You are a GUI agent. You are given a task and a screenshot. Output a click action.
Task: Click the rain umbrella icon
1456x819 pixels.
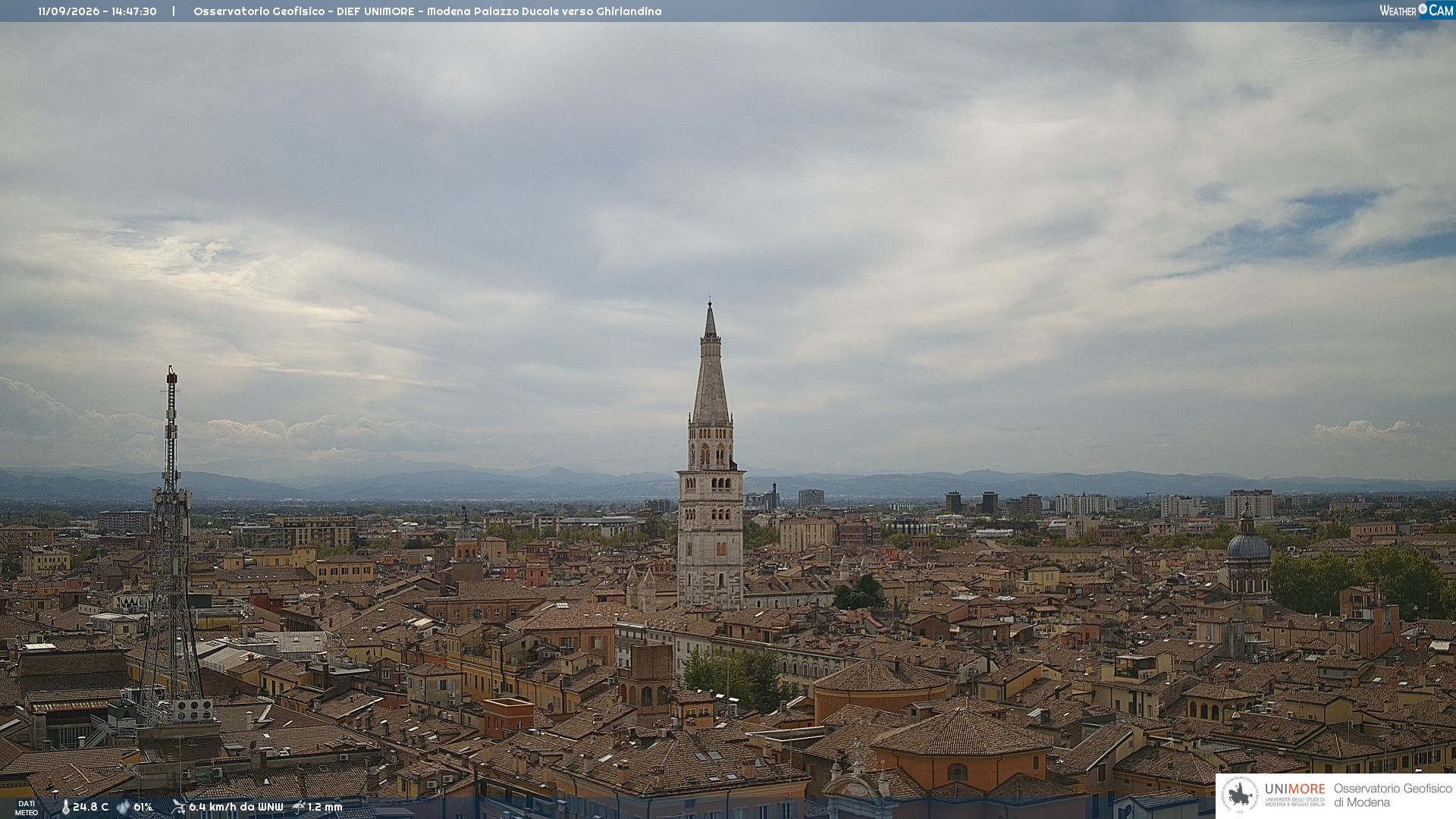[x=298, y=807]
